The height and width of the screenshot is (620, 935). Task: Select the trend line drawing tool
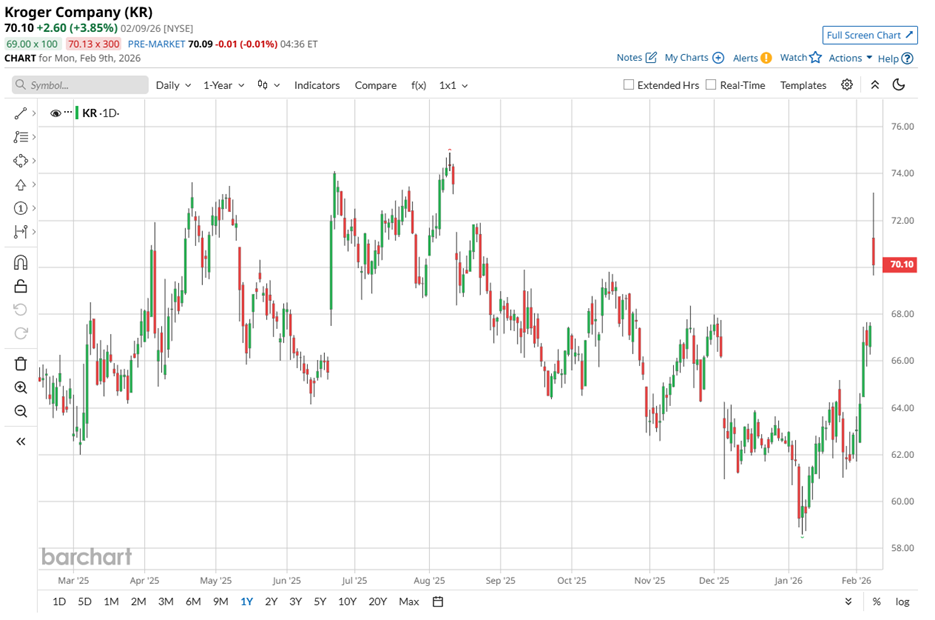click(20, 113)
